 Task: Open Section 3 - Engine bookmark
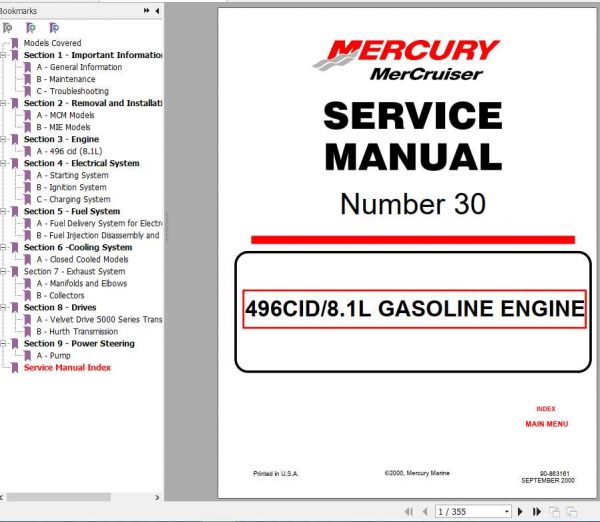[x=61, y=139]
